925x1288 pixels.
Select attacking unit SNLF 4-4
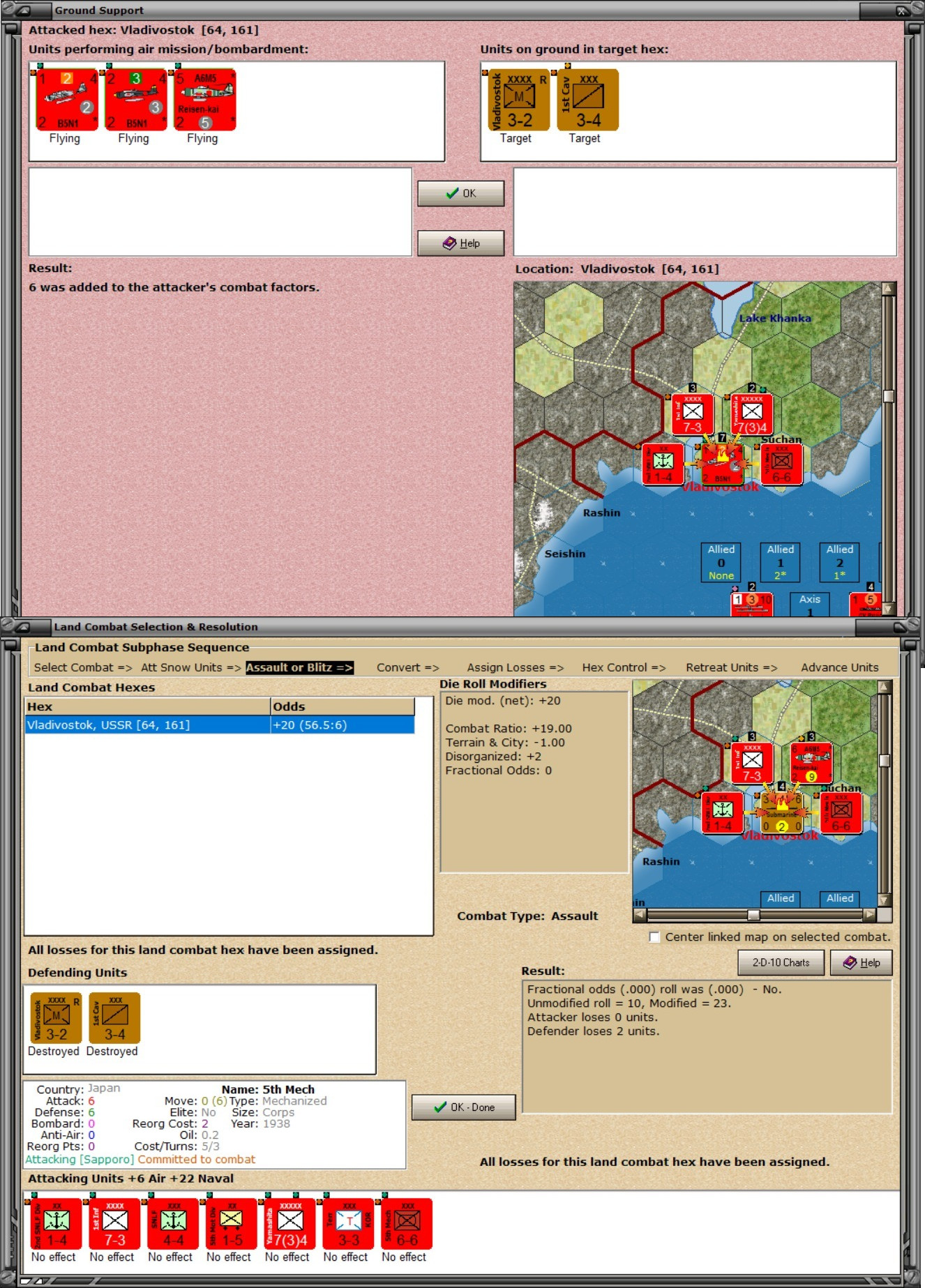click(173, 1225)
